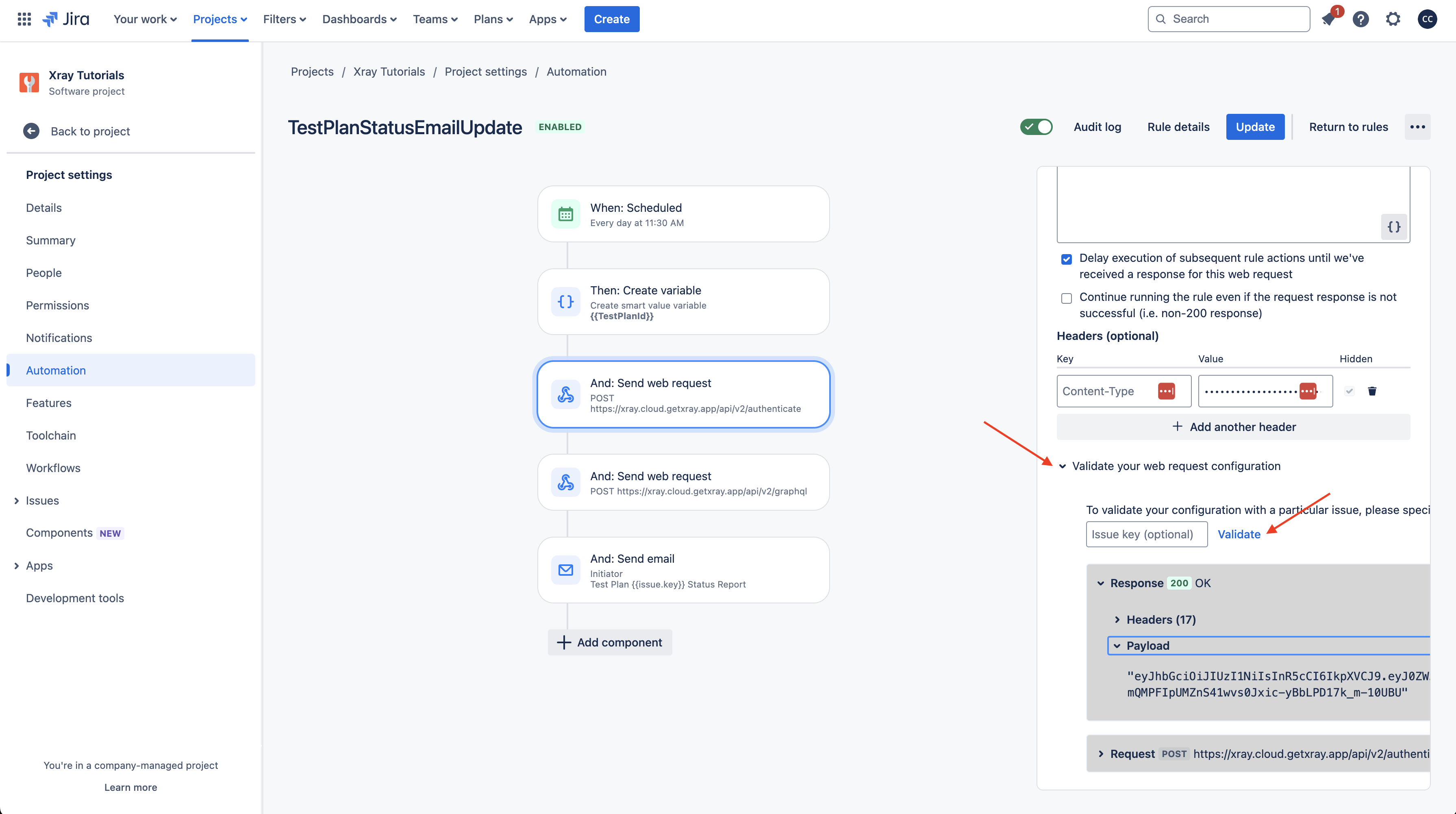
Task: Open the Filters dropdown menu
Action: click(x=284, y=19)
